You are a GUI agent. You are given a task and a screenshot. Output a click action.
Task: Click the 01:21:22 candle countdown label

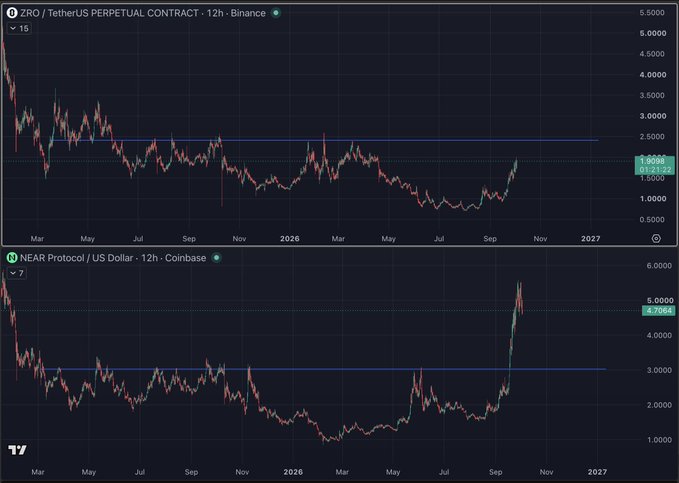(655, 170)
